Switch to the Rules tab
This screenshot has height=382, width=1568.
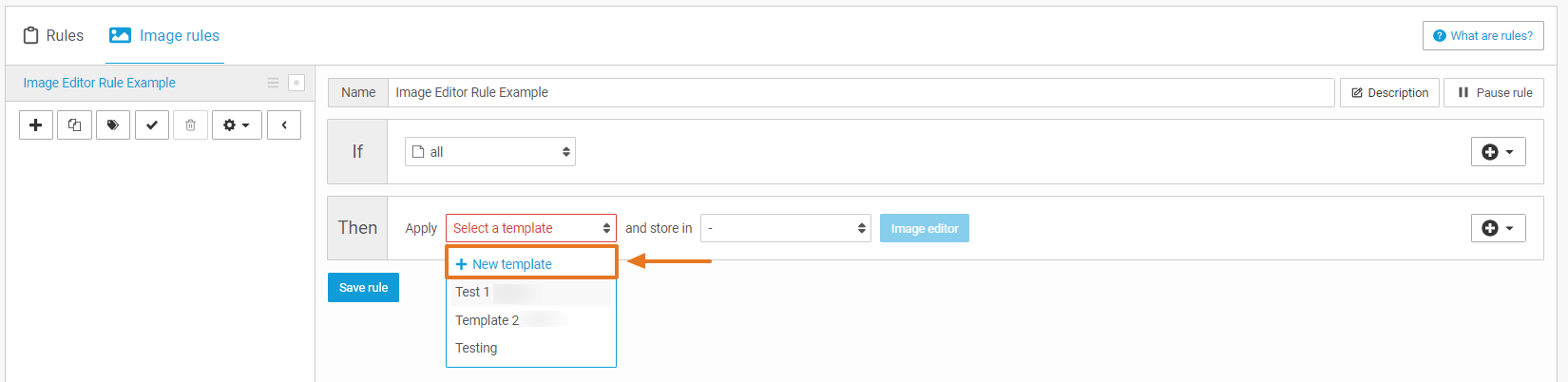(x=53, y=36)
